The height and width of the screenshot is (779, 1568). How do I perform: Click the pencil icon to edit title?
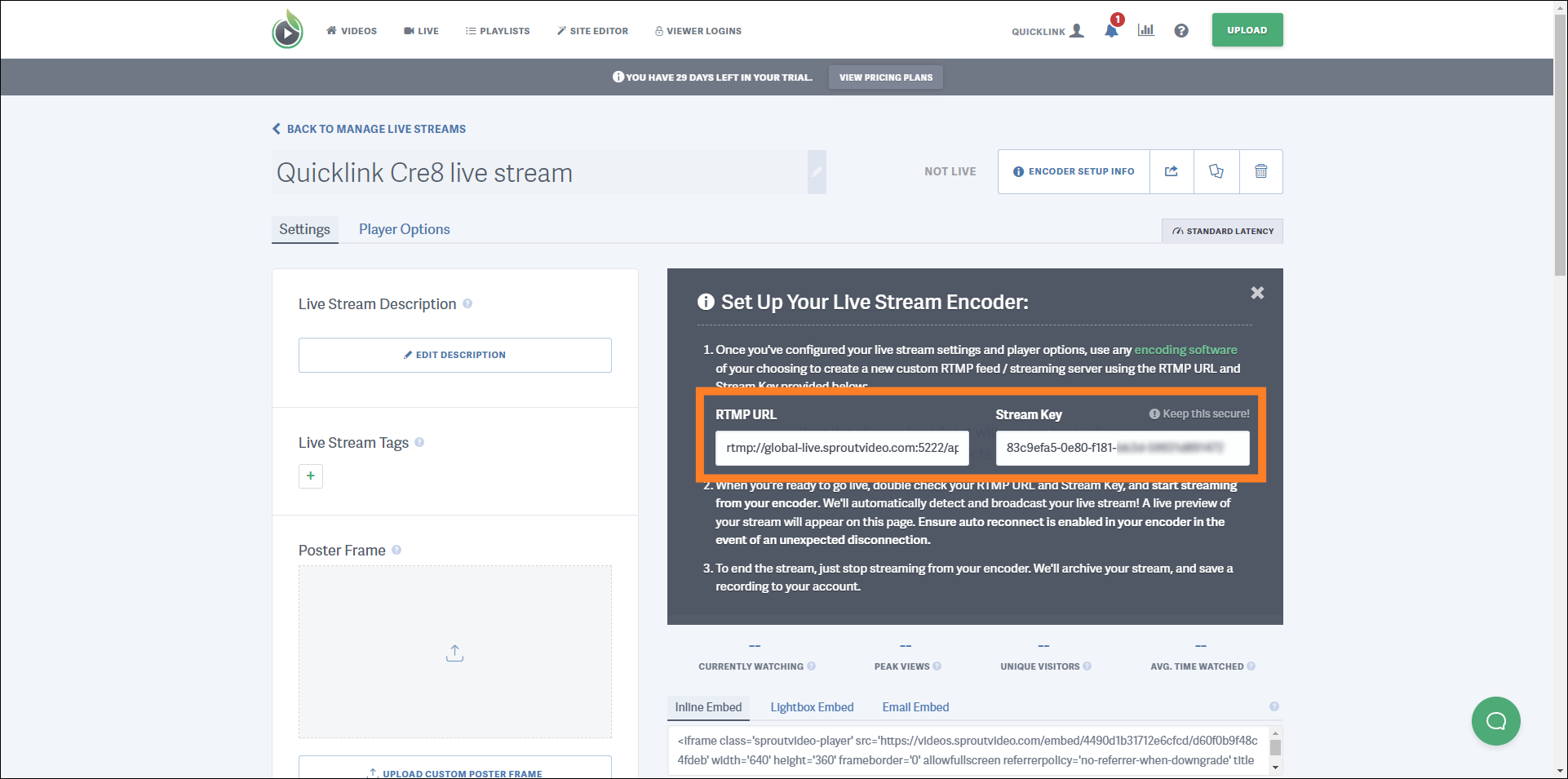coord(817,172)
